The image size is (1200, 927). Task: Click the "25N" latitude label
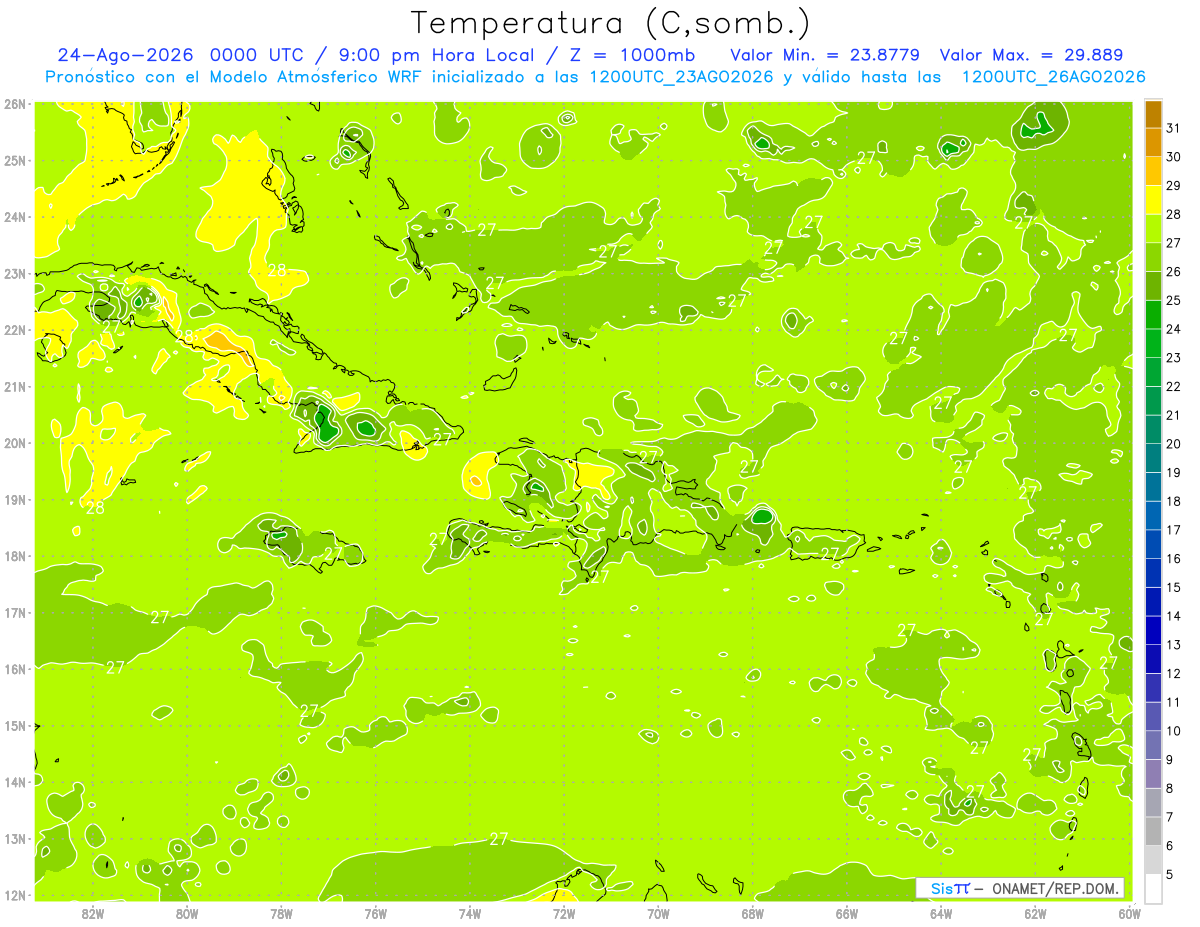click(14, 160)
